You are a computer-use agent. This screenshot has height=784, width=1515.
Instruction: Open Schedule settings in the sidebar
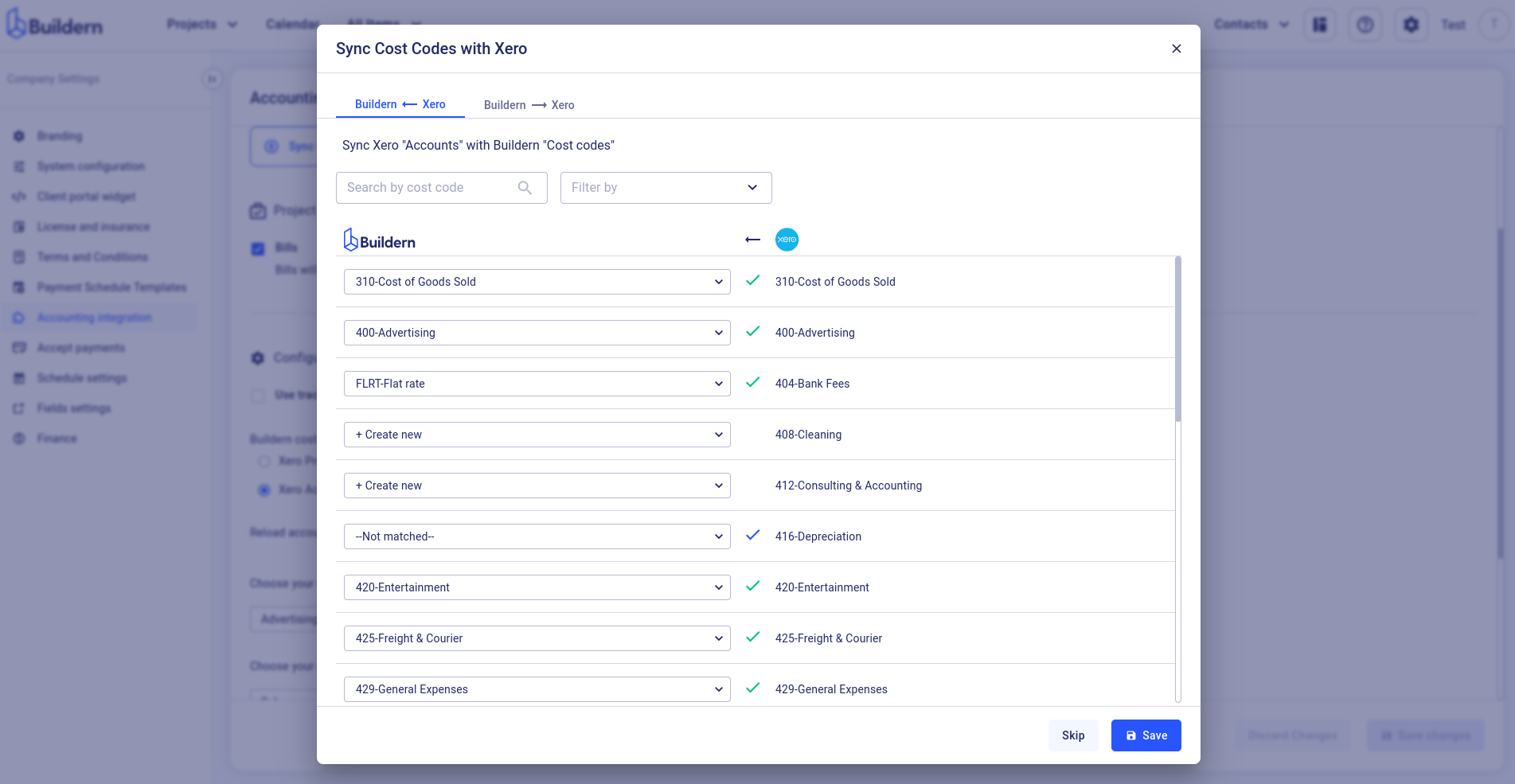[x=82, y=378]
